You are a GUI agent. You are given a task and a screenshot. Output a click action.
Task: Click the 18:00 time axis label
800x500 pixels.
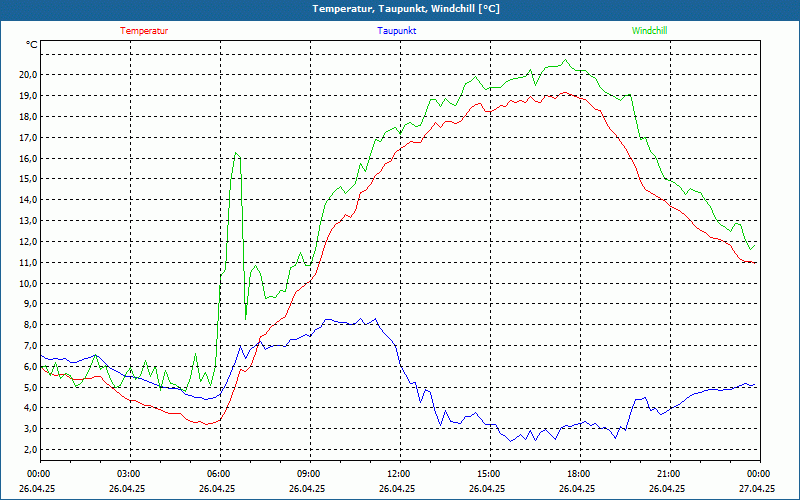578,474
